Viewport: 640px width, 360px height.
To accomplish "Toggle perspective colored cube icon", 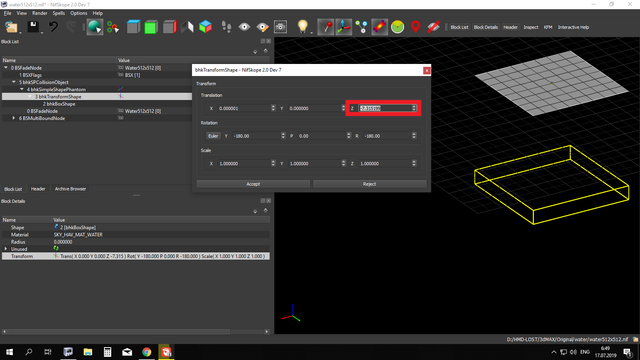I will 205,27.
